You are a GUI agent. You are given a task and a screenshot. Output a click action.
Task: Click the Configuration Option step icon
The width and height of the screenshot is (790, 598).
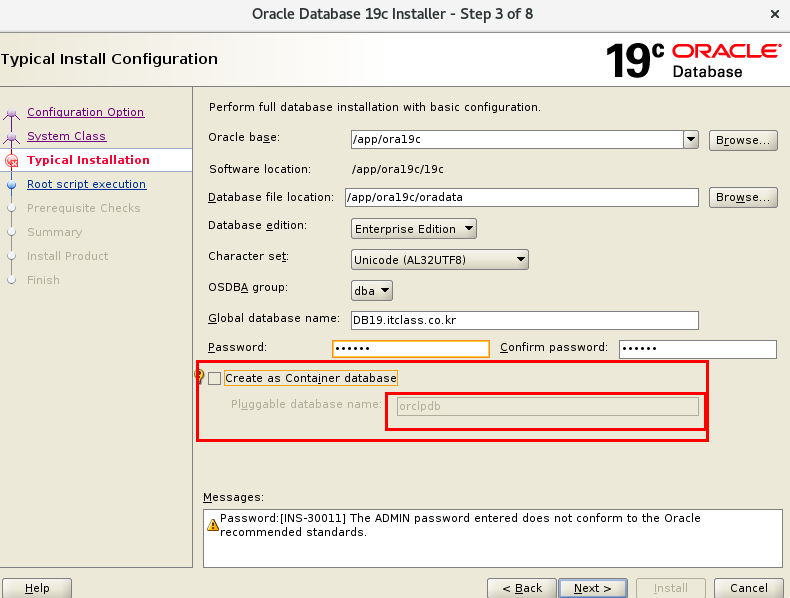pos(12,114)
